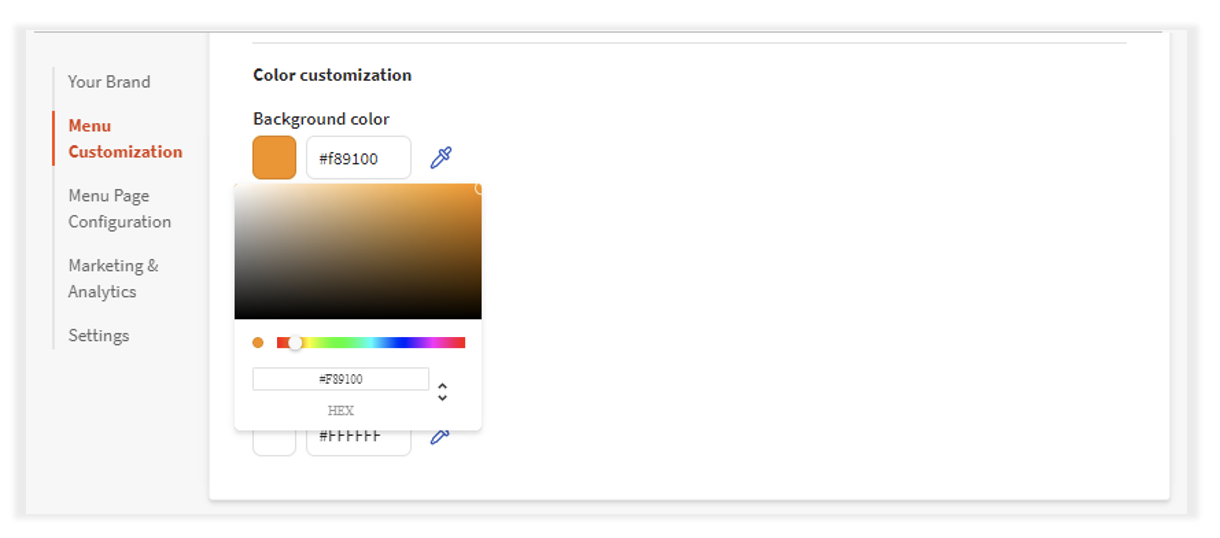
Task: Click the orange Background color swatch
Action: 274,158
